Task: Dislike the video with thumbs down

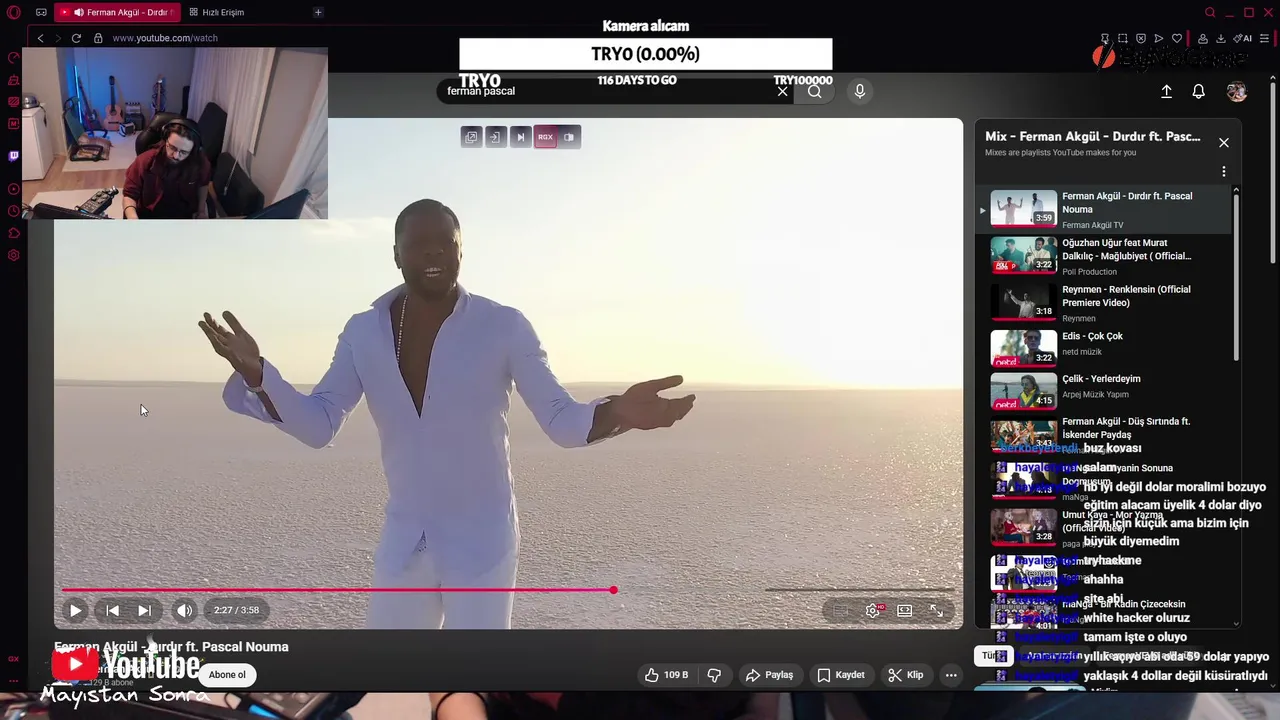Action: point(714,675)
